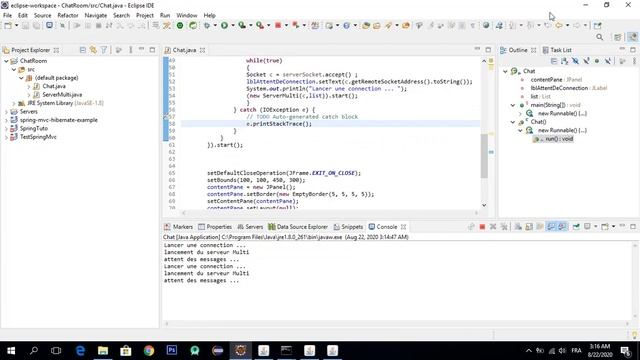Click the green New Server icon in toolbar
The height and width of the screenshot is (360, 640).
180,25
